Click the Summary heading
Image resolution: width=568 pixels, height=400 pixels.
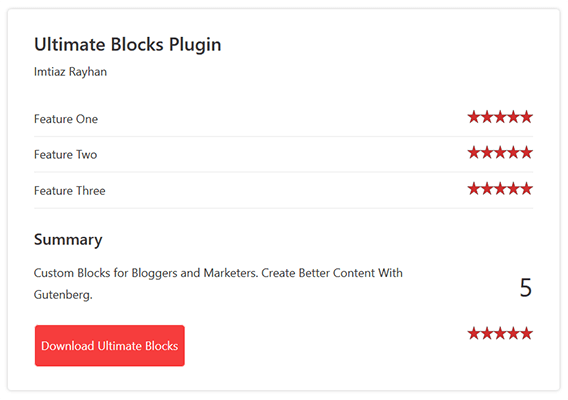click(x=68, y=240)
